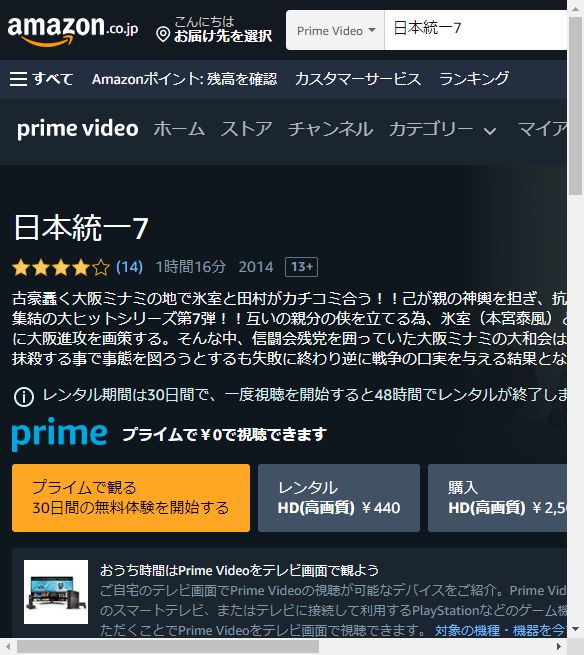Click the star rating icons

point(61,267)
